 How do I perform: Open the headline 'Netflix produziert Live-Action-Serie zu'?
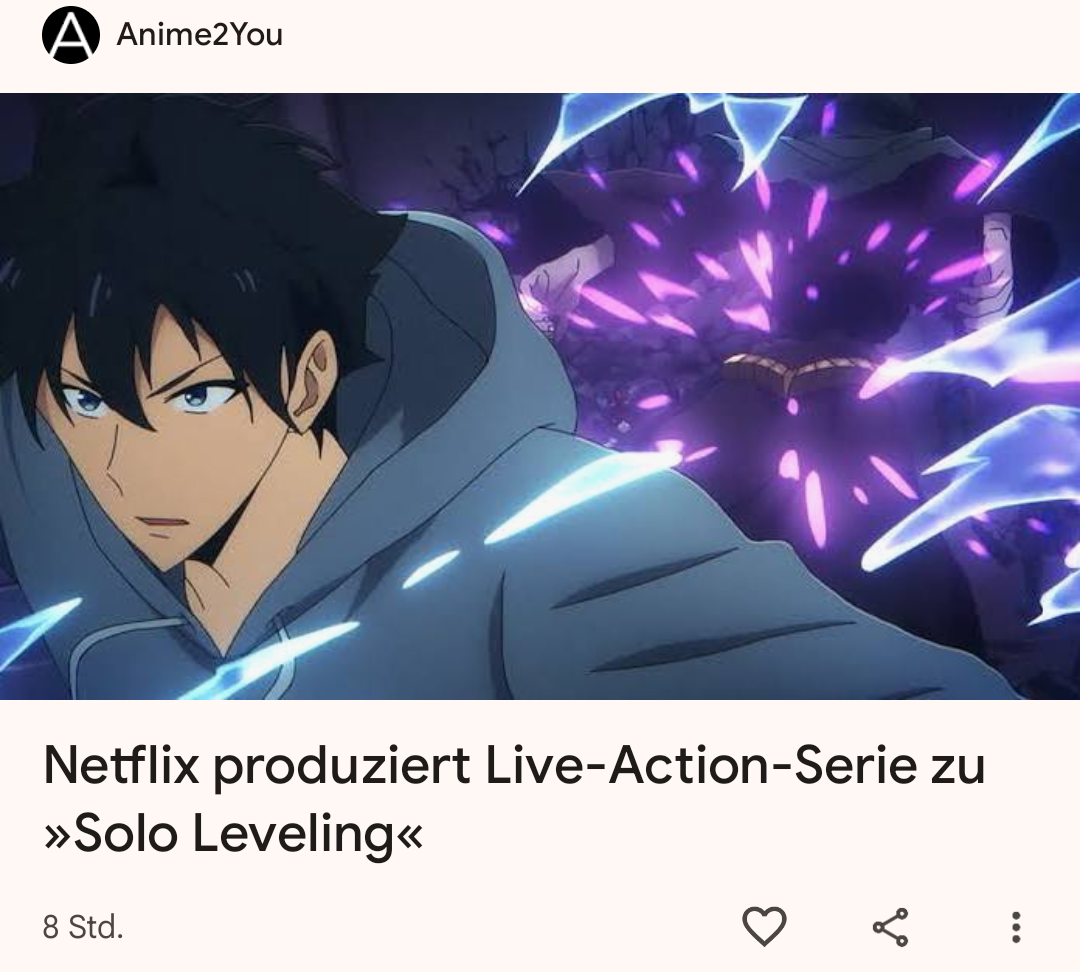pos(514,765)
